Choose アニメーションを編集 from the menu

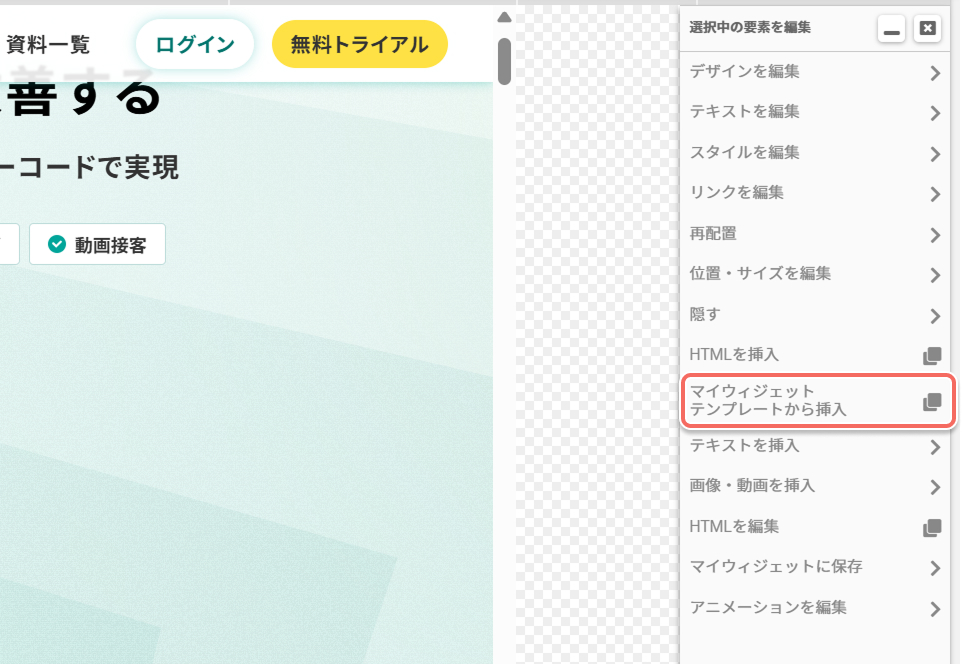click(x=815, y=608)
